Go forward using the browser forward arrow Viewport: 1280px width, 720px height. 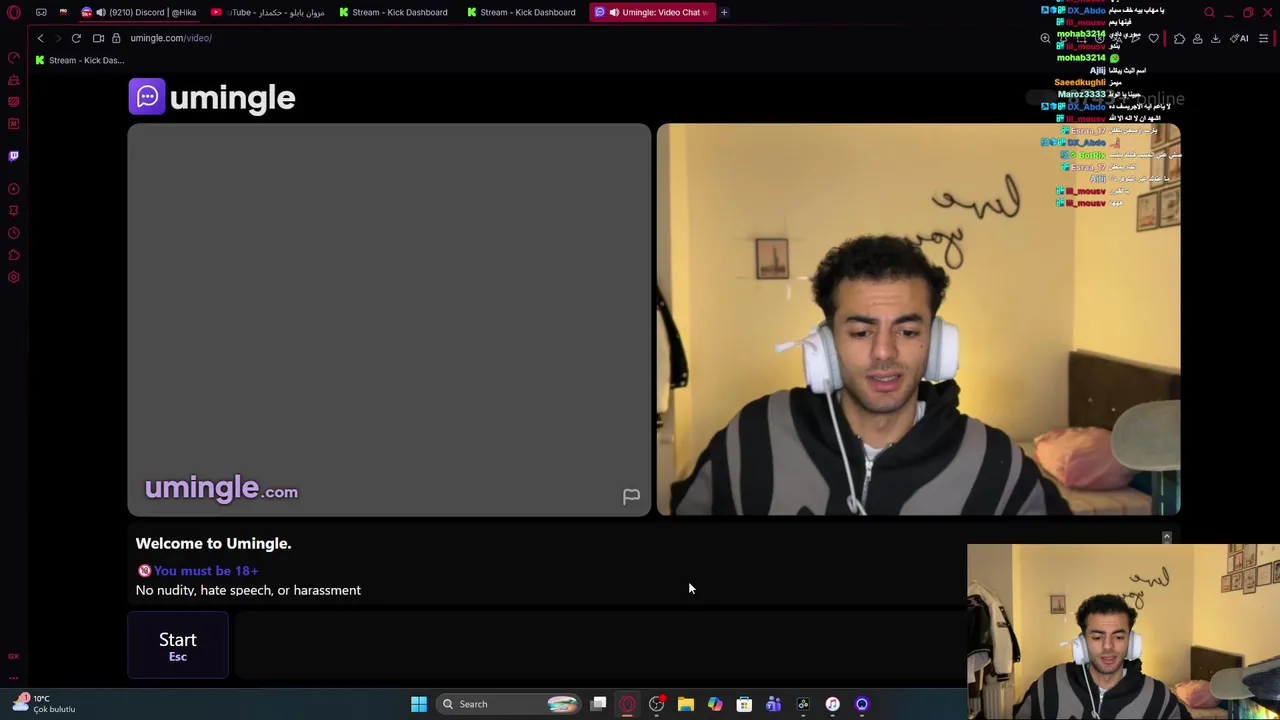pyautogui.click(x=58, y=38)
